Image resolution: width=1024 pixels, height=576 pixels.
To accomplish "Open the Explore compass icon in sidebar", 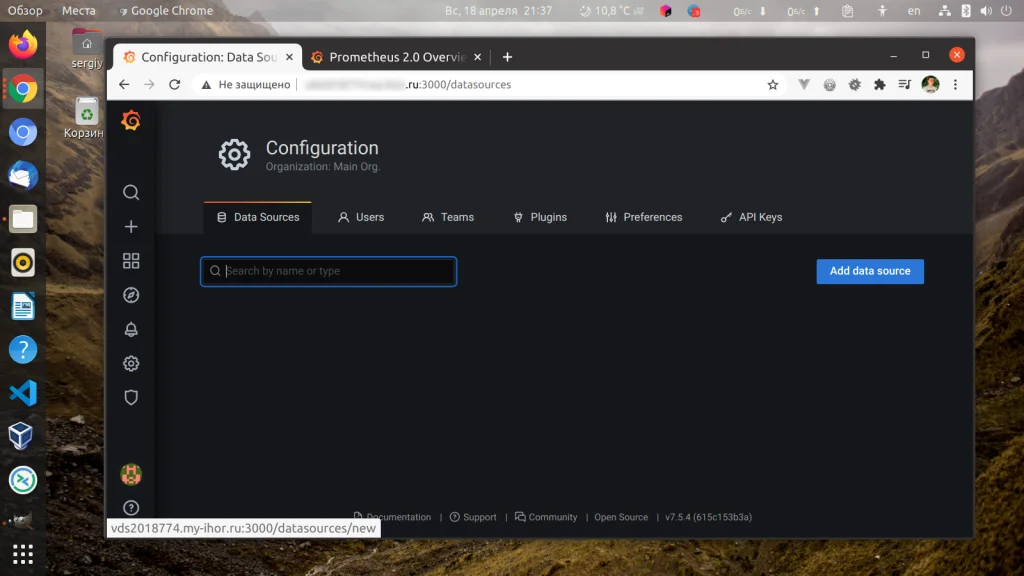I will click(131, 295).
